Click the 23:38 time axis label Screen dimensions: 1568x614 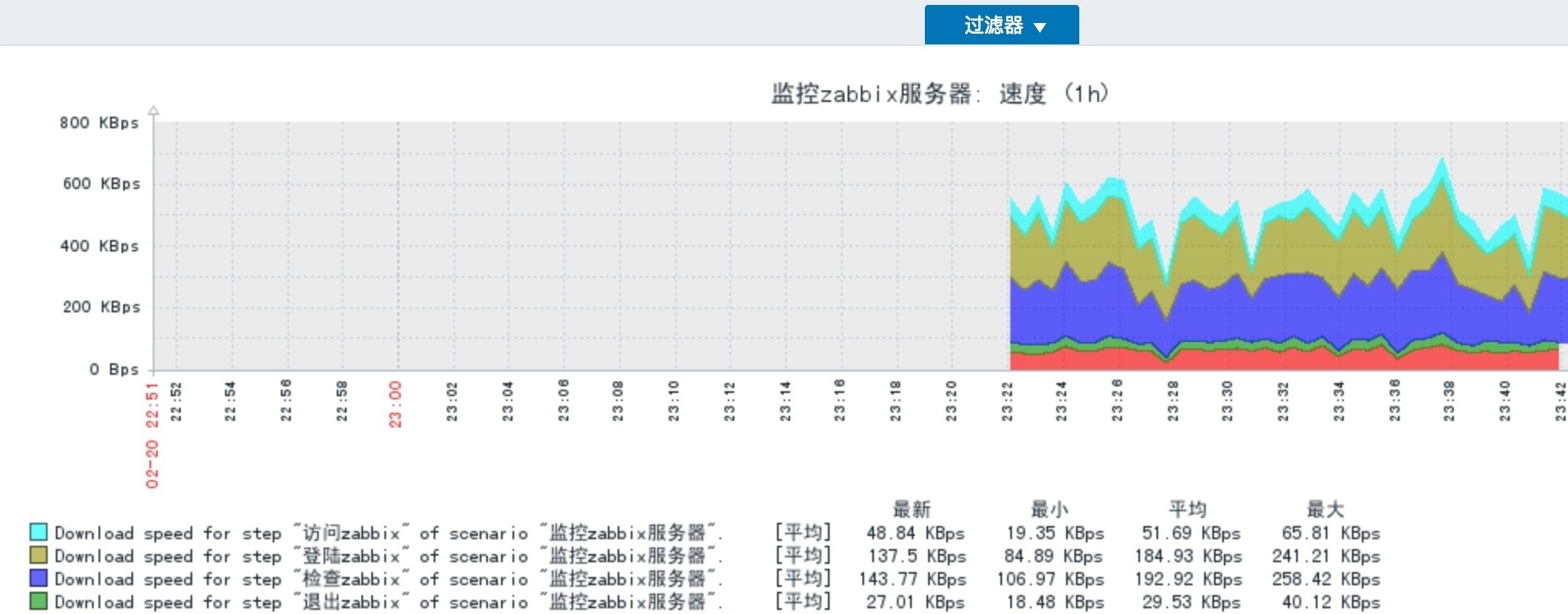[x=1449, y=401]
